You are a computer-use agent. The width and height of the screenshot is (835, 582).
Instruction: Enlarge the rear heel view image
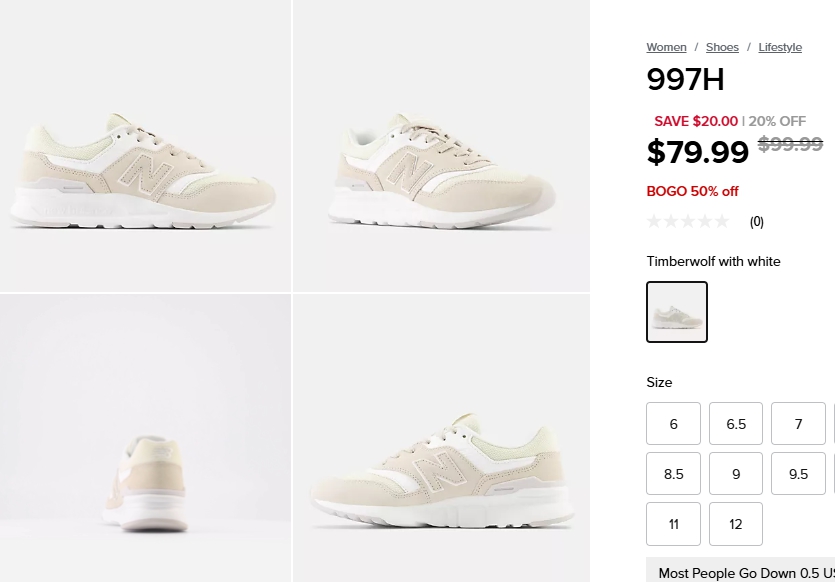(x=145, y=438)
